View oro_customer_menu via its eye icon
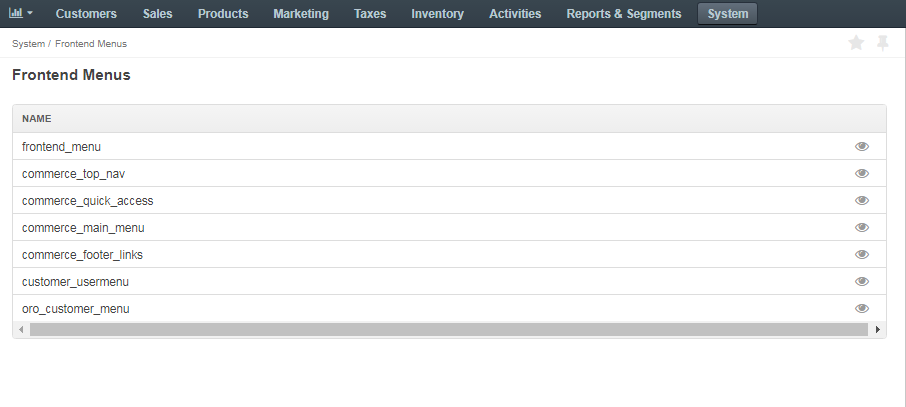The height and width of the screenshot is (407, 906). 862,308
